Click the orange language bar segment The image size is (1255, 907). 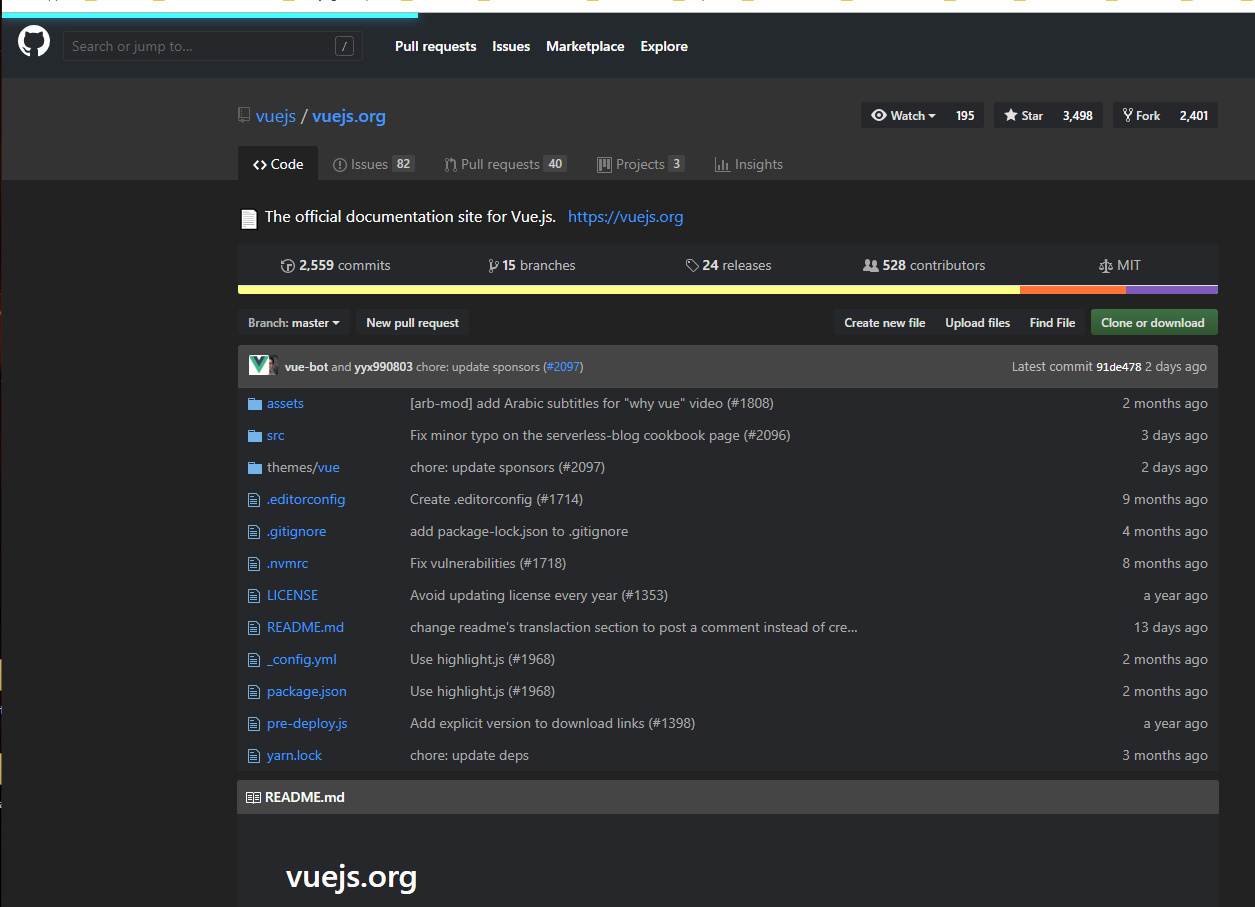tap(1073, 289)
